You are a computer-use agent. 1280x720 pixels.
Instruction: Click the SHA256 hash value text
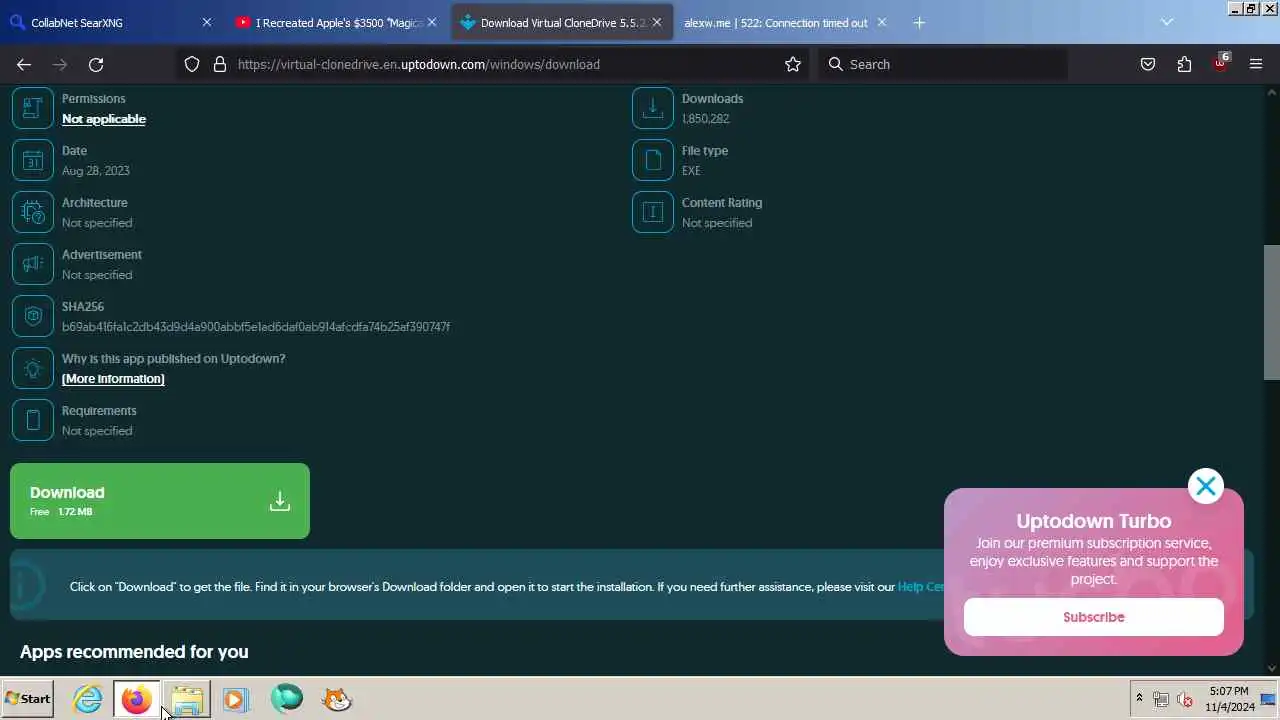(x=256, y=327)
